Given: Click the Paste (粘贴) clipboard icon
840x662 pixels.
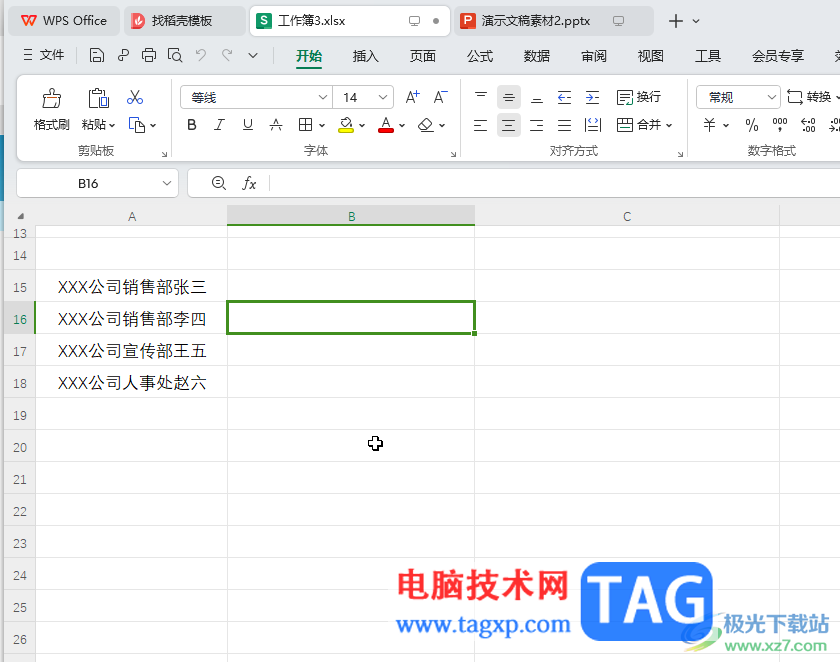Looking at the screenshot, I should coord(98,99).
